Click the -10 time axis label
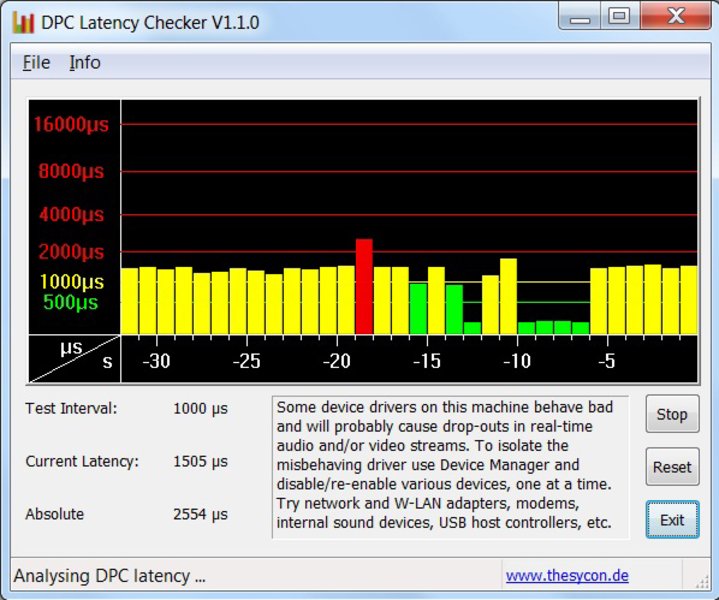The height and width of the screenshot is (600, 719). (x=517, y=361)
